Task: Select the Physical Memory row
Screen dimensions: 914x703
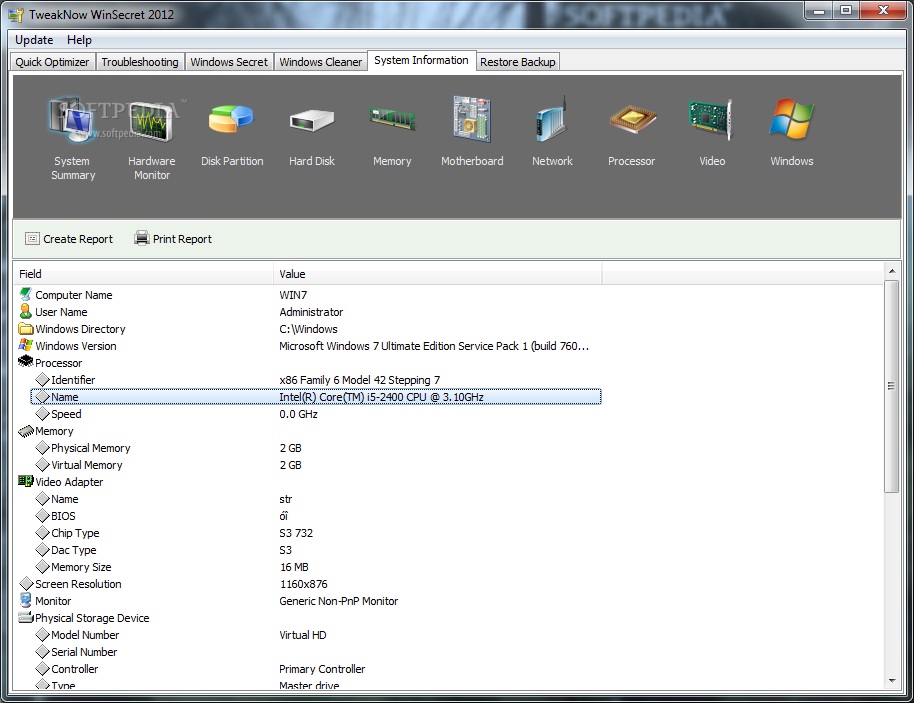Action: click(x=316, y=448)
